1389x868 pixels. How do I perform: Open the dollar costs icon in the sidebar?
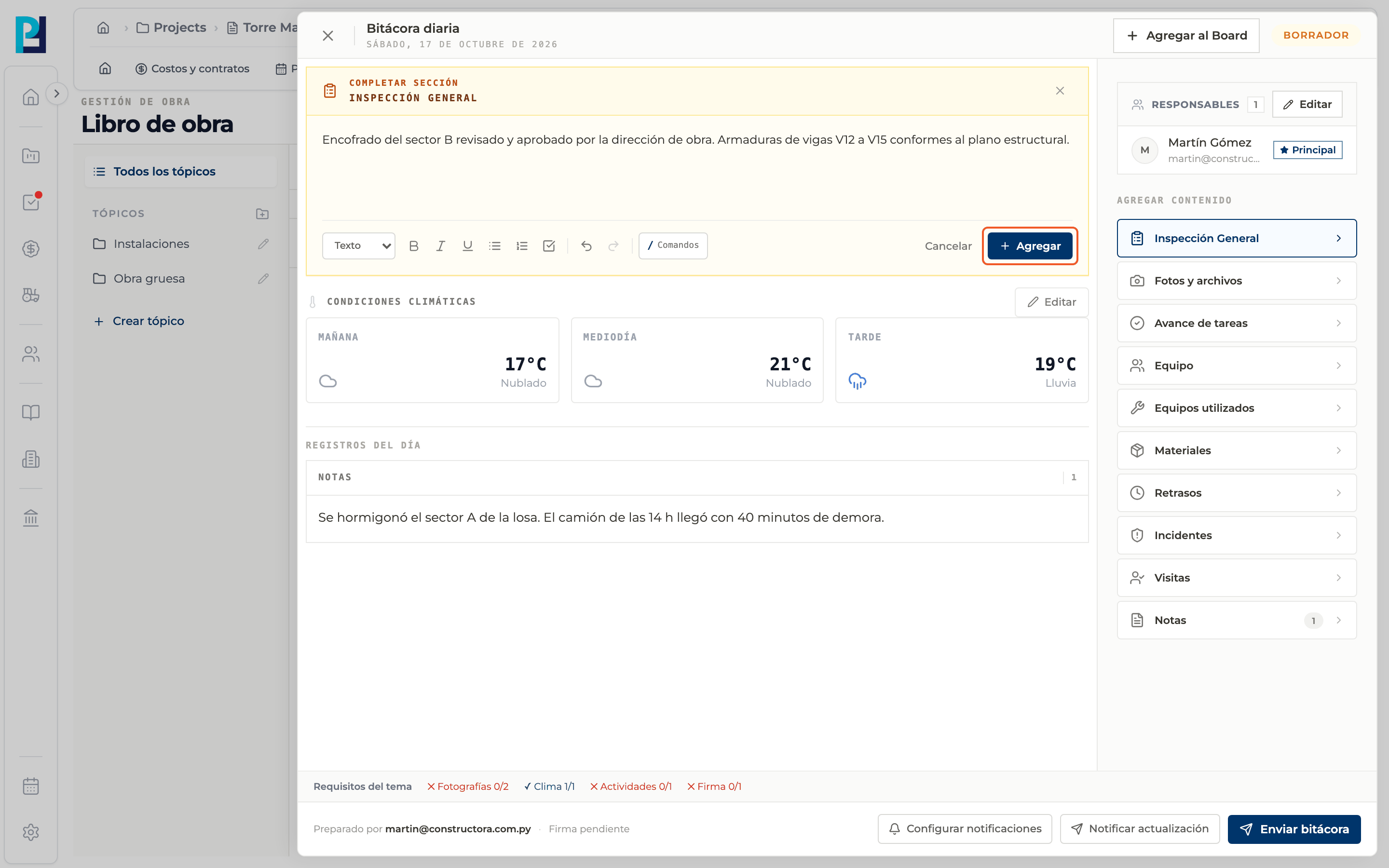tap(31, 249)
